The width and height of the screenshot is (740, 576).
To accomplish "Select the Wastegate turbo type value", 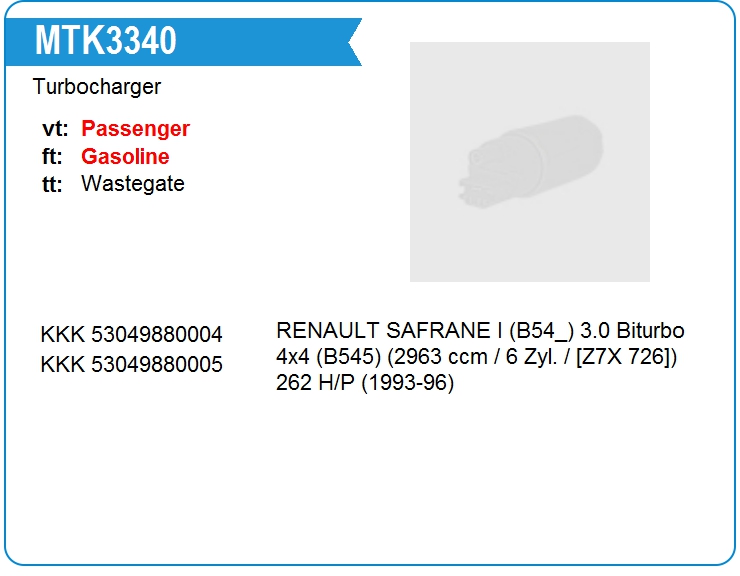I will pos(133,184).
